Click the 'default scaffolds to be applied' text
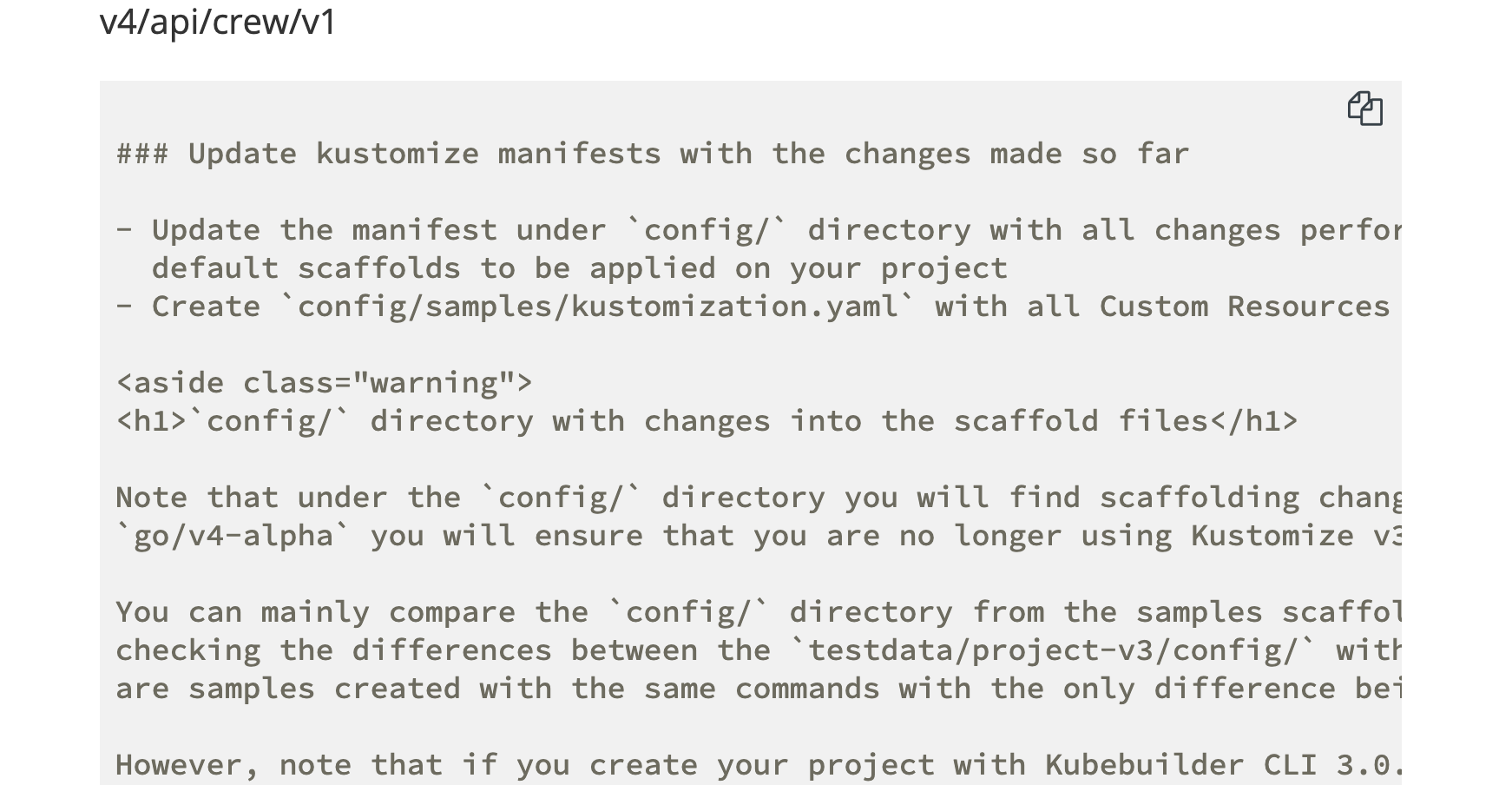1512x785 pixels. pyautogui.click(x=582, y=267)
